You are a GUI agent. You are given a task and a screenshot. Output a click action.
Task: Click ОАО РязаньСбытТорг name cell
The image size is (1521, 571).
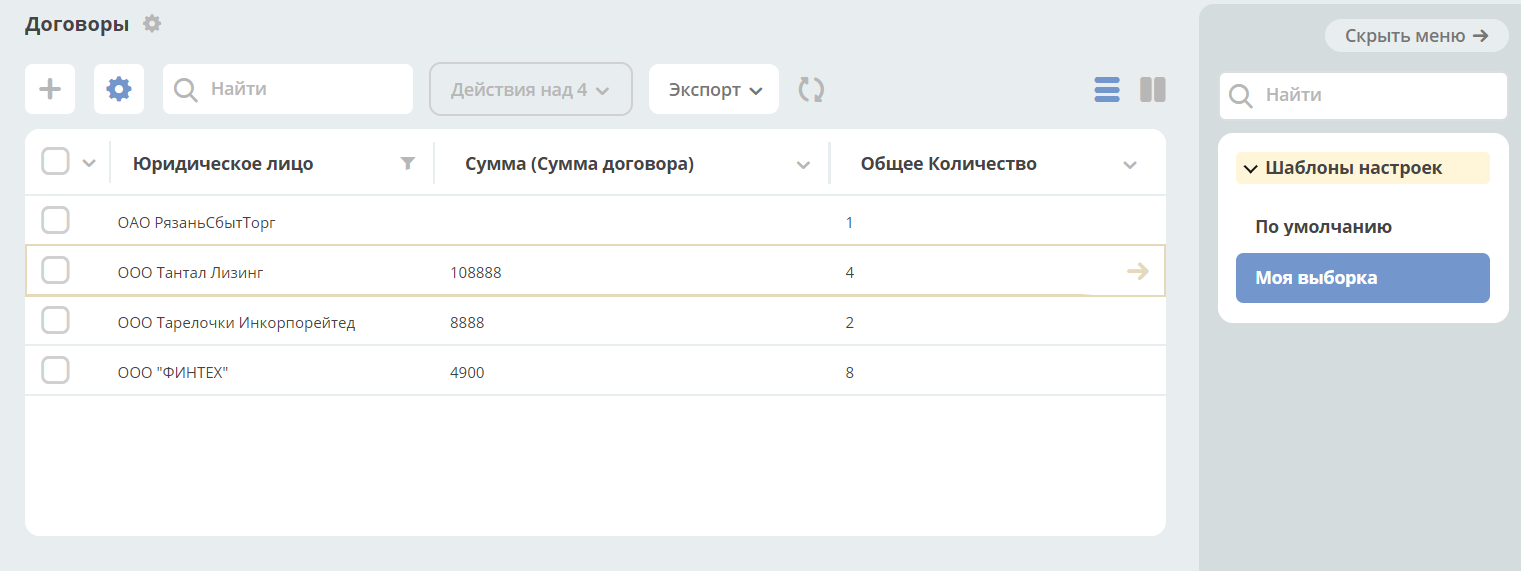[x=197, y=222]
